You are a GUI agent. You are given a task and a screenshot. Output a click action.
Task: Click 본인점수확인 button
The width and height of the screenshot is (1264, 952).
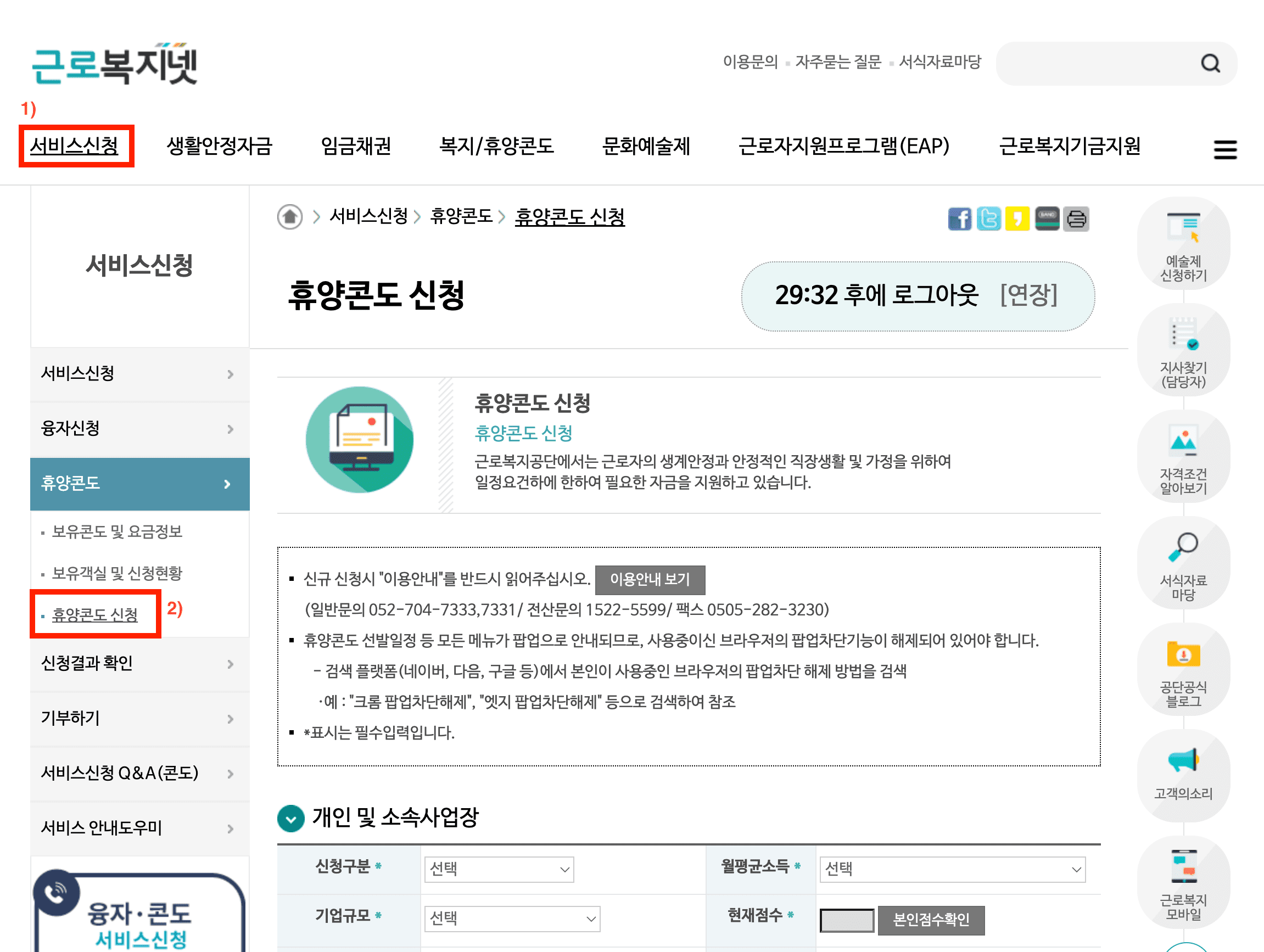(931, 920)
